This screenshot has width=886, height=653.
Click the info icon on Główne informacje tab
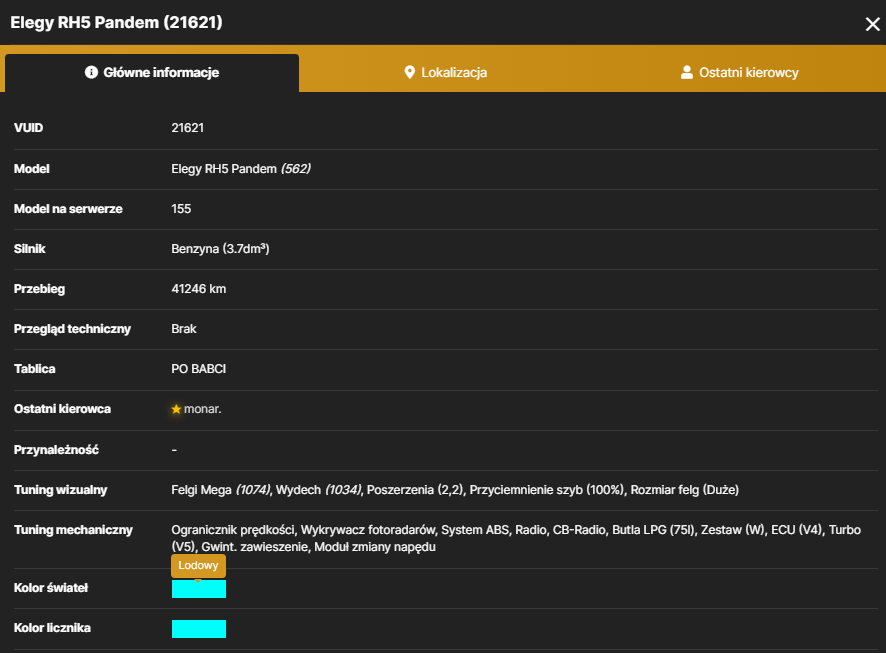click(91, 72)
